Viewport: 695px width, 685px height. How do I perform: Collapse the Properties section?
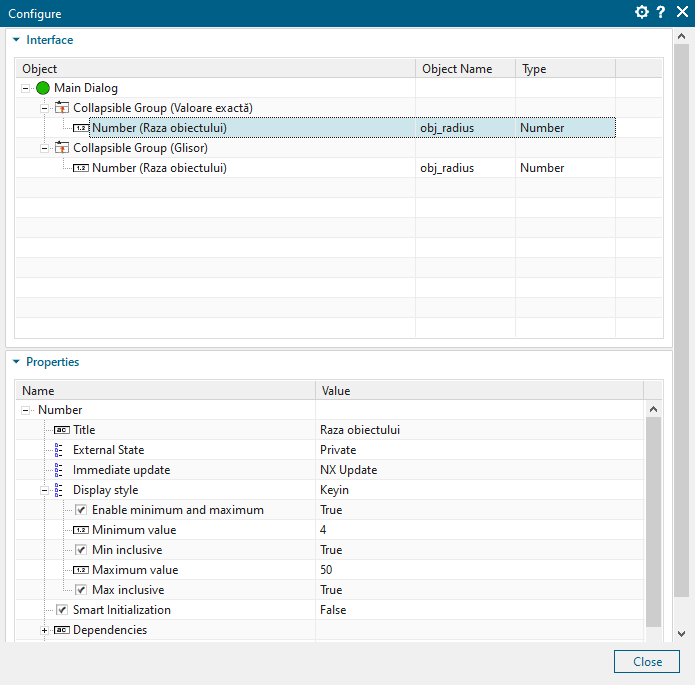(16, 362)
